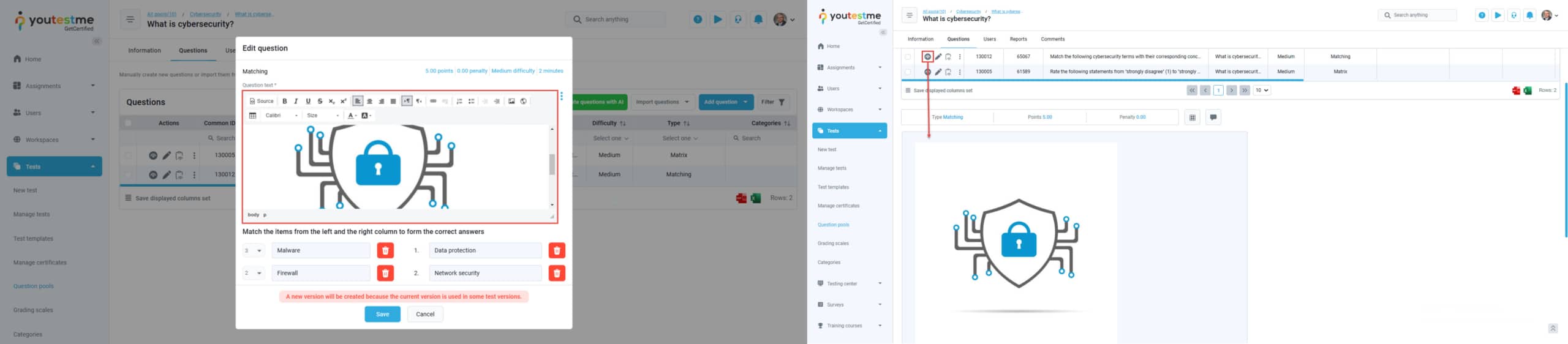The image size is (1568, 344).
Task: Open Question pools link in right sidebar
Action: [833, 225]
